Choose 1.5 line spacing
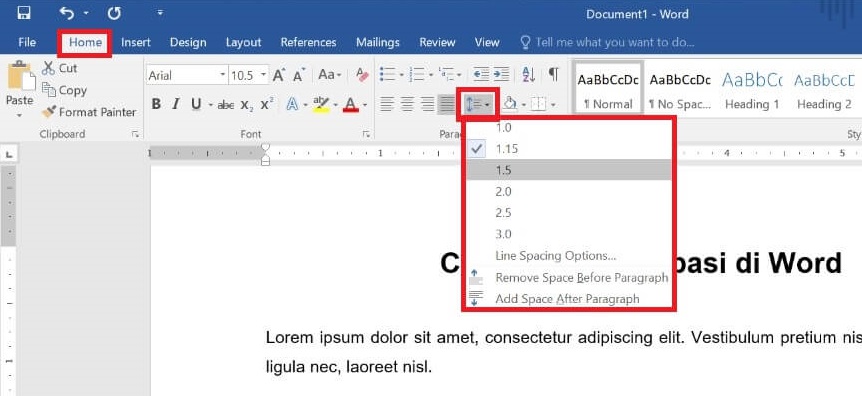862x396 pixels. coord(568,170)
